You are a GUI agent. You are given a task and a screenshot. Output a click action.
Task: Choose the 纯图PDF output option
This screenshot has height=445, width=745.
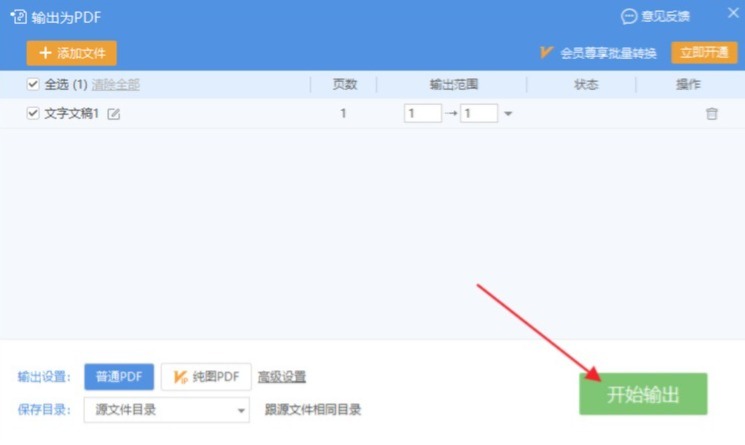click(206, 377)
